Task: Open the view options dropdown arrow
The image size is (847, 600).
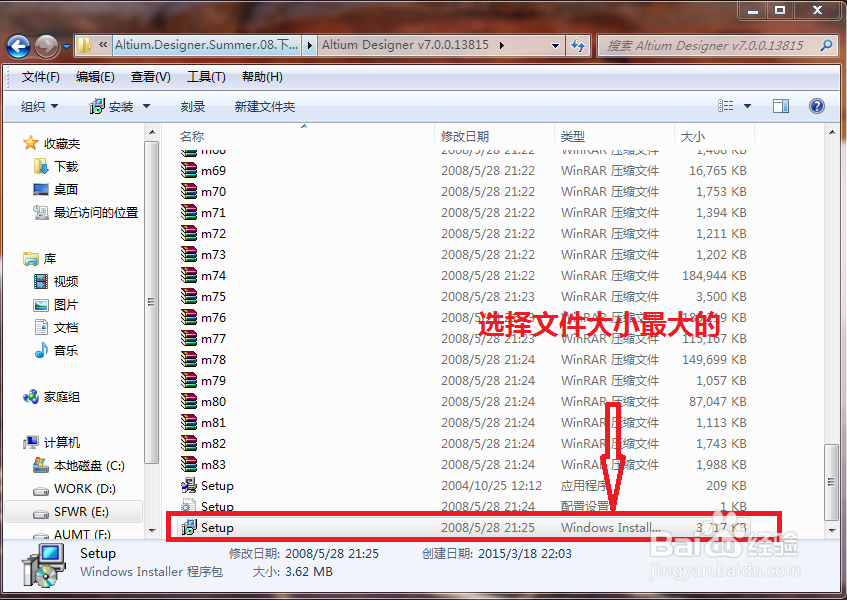Action: (x=748, y=106)
